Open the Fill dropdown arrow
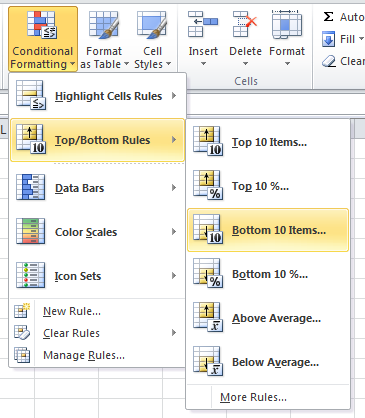 [x=361, y=39]
